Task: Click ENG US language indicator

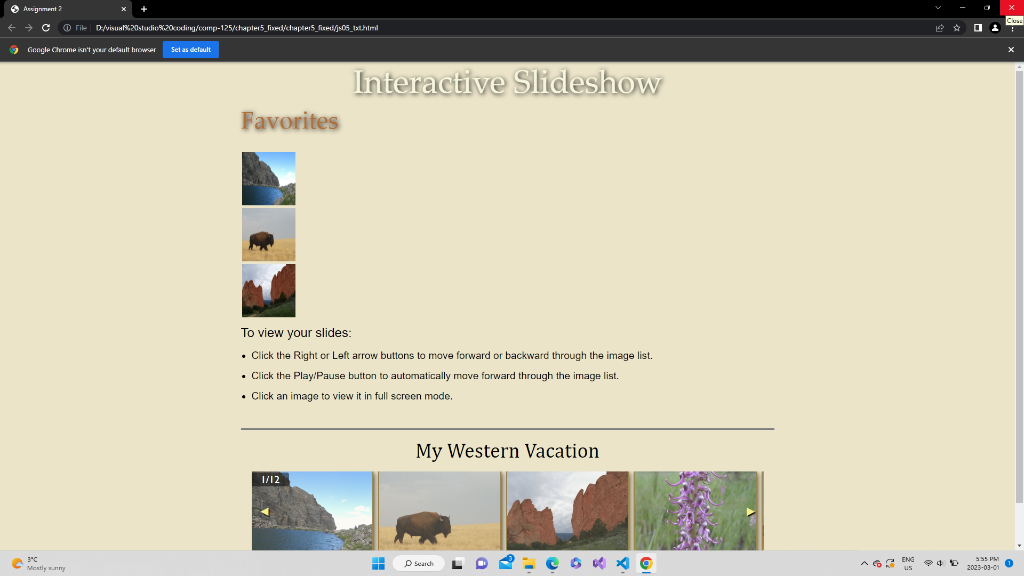Action: 908,564
